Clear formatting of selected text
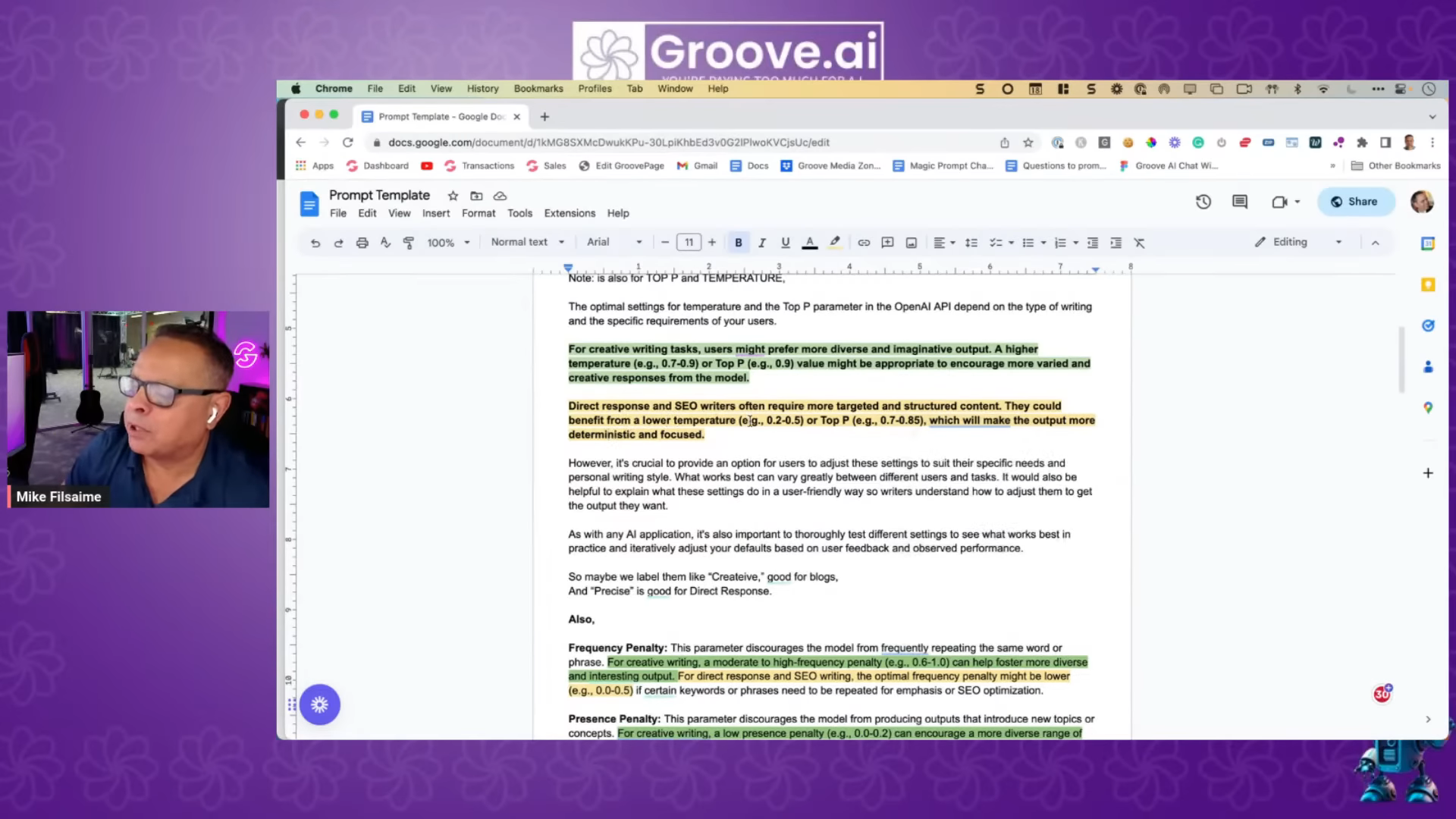1456x819 pixels. point(1140,243)
